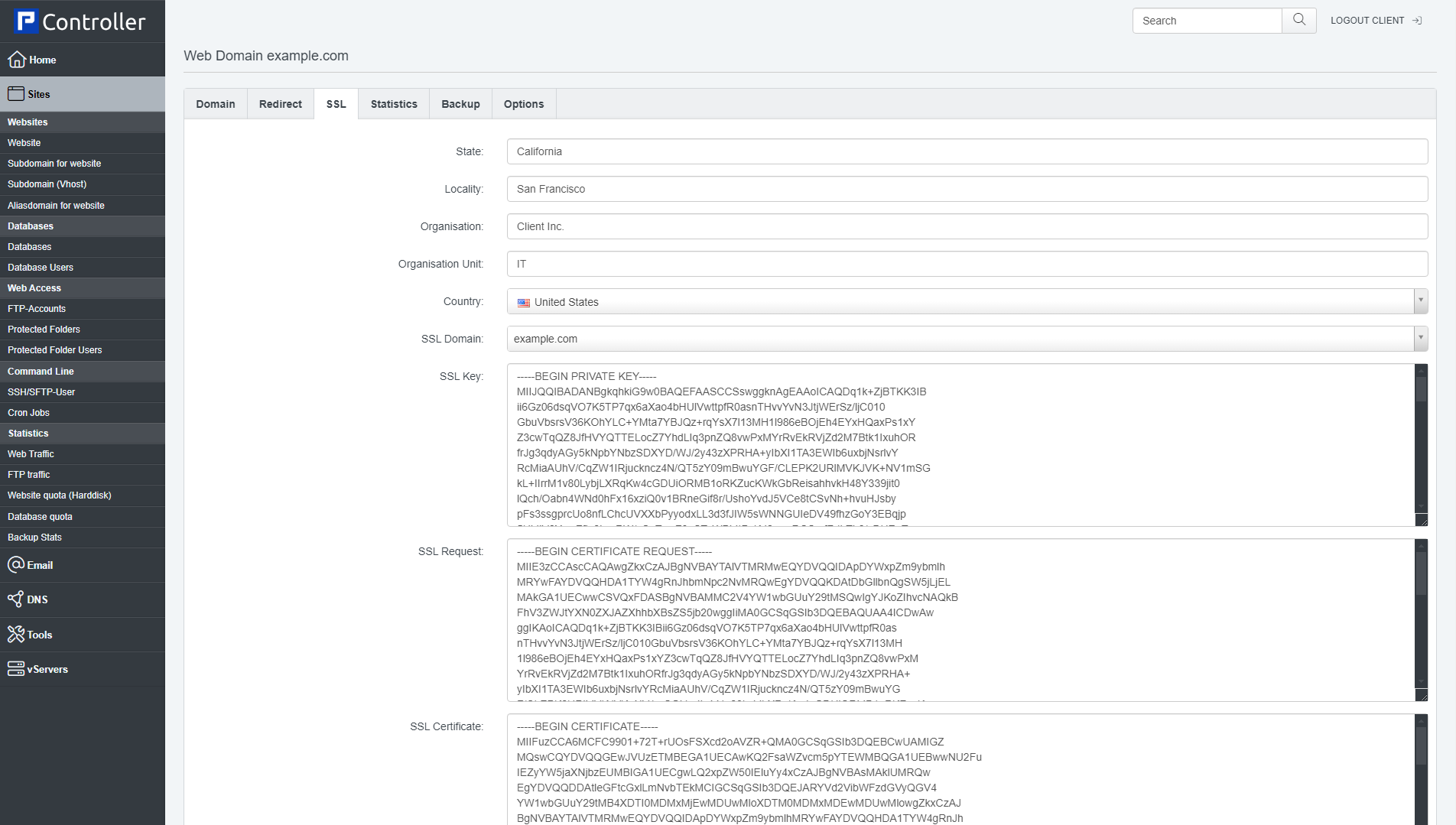Open the FTP-Accounts link
The height and width of the screenshot is (825, 1456).
tap(37, 309)
